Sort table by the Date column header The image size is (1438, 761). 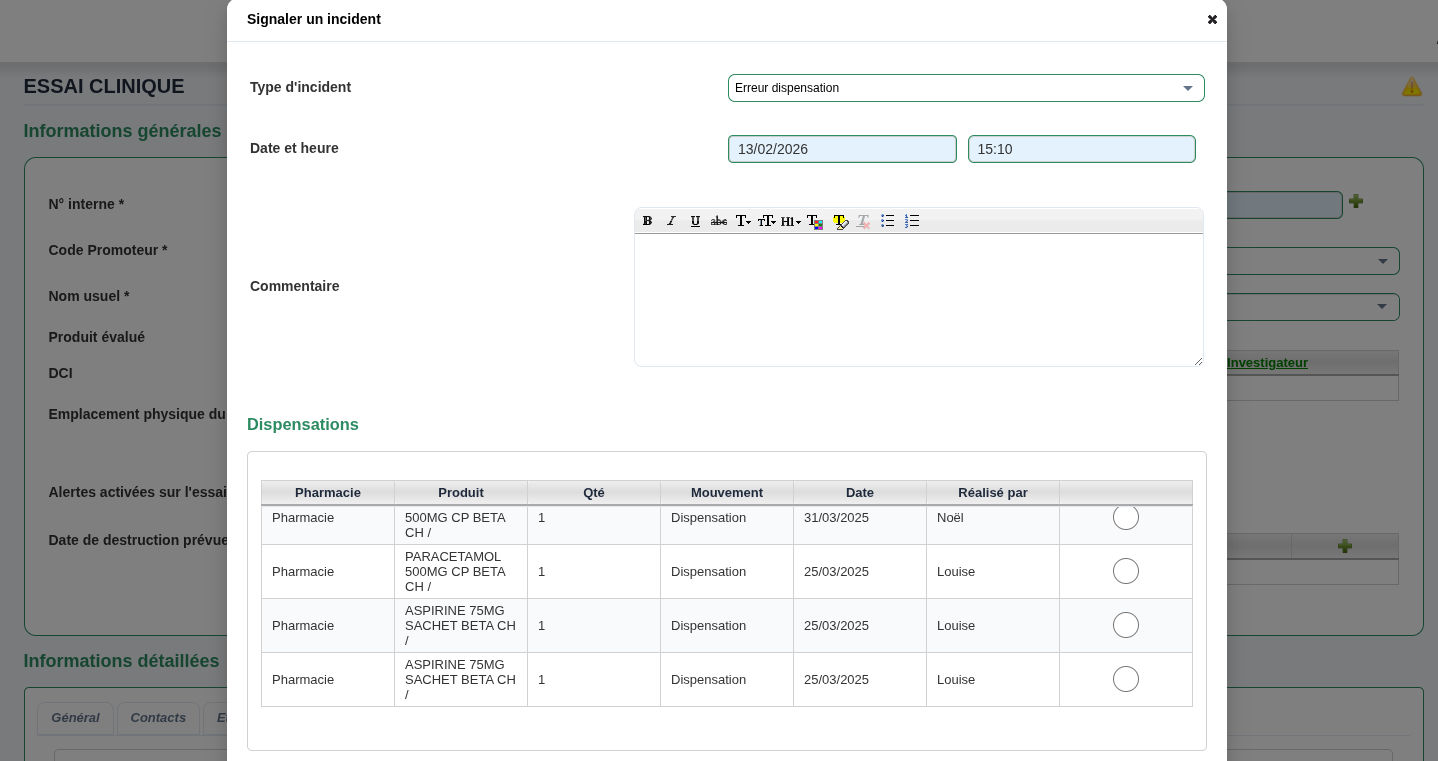859,493
